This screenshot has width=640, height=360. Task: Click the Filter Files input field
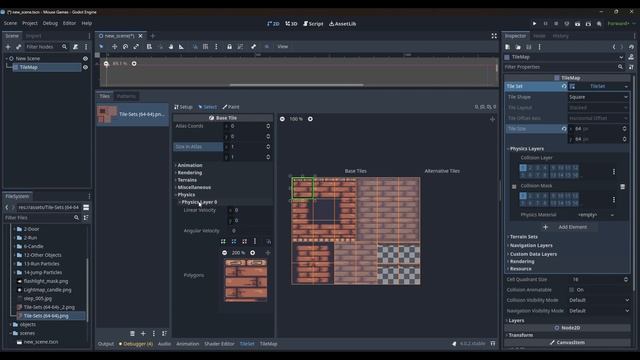click(x=42, y=218)
